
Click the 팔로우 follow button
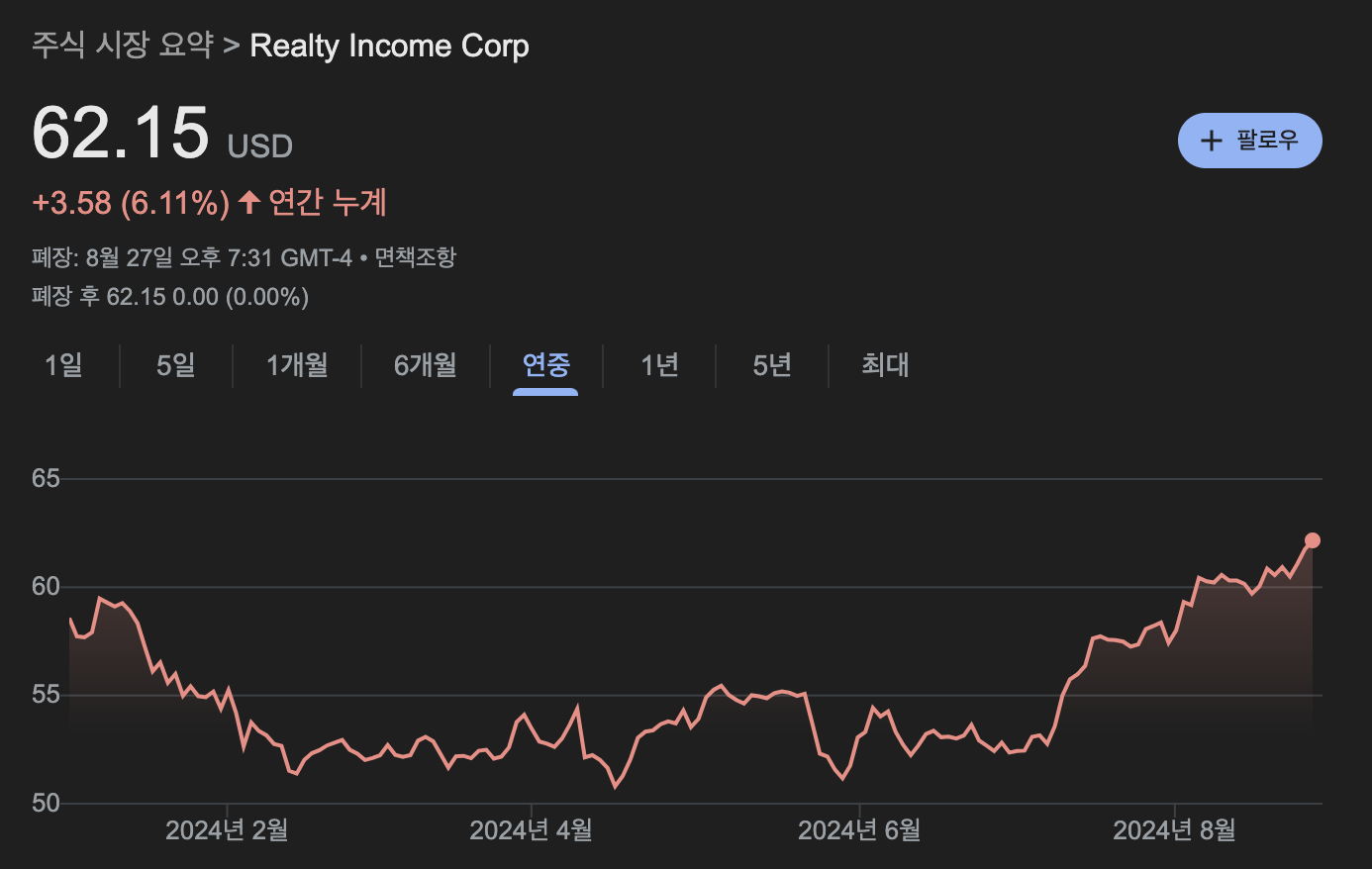pos(1249,141)
